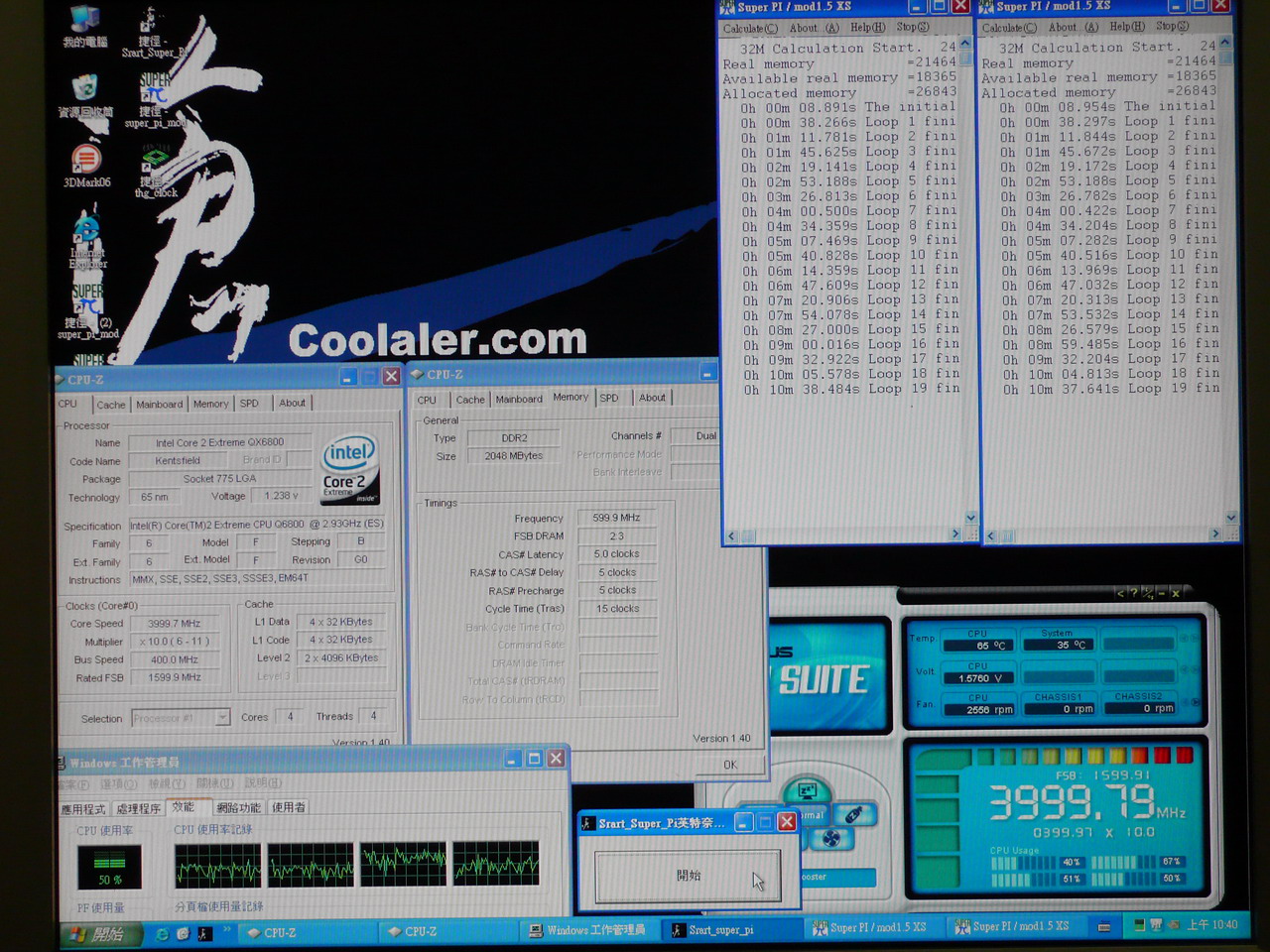Click the AI Suite back arrow icon
This screenshot has height=952, width=1270.
1121,593
